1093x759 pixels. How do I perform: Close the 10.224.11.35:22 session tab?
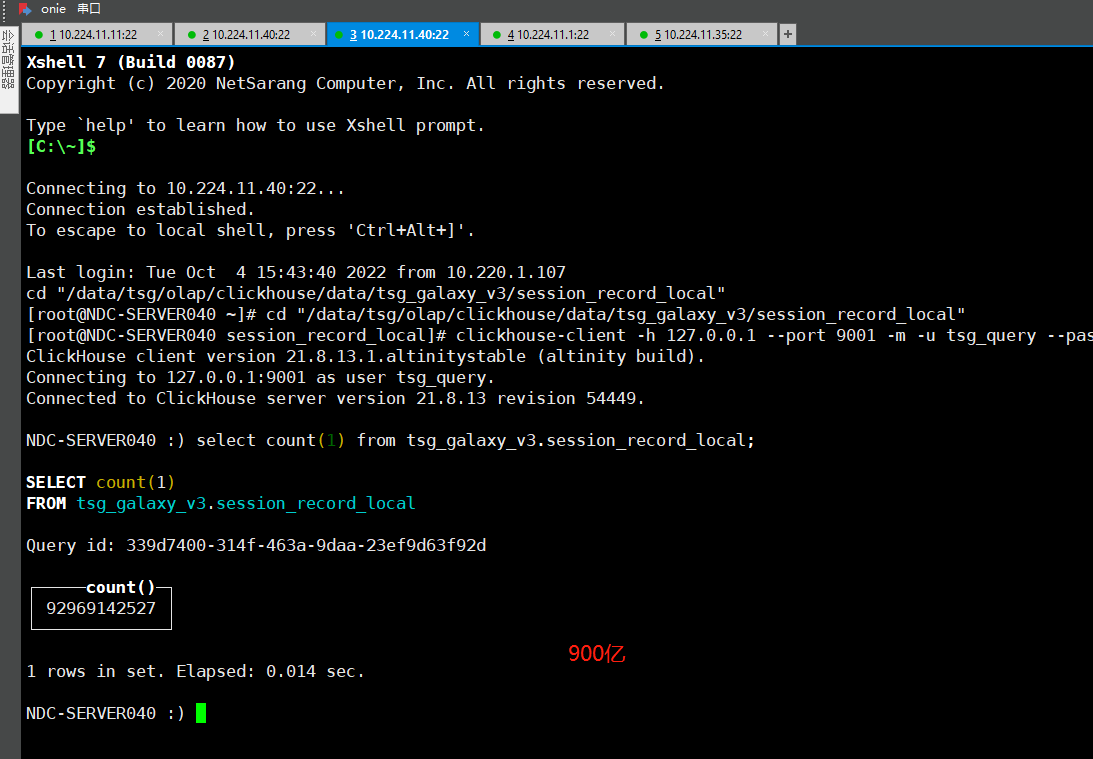766,34
